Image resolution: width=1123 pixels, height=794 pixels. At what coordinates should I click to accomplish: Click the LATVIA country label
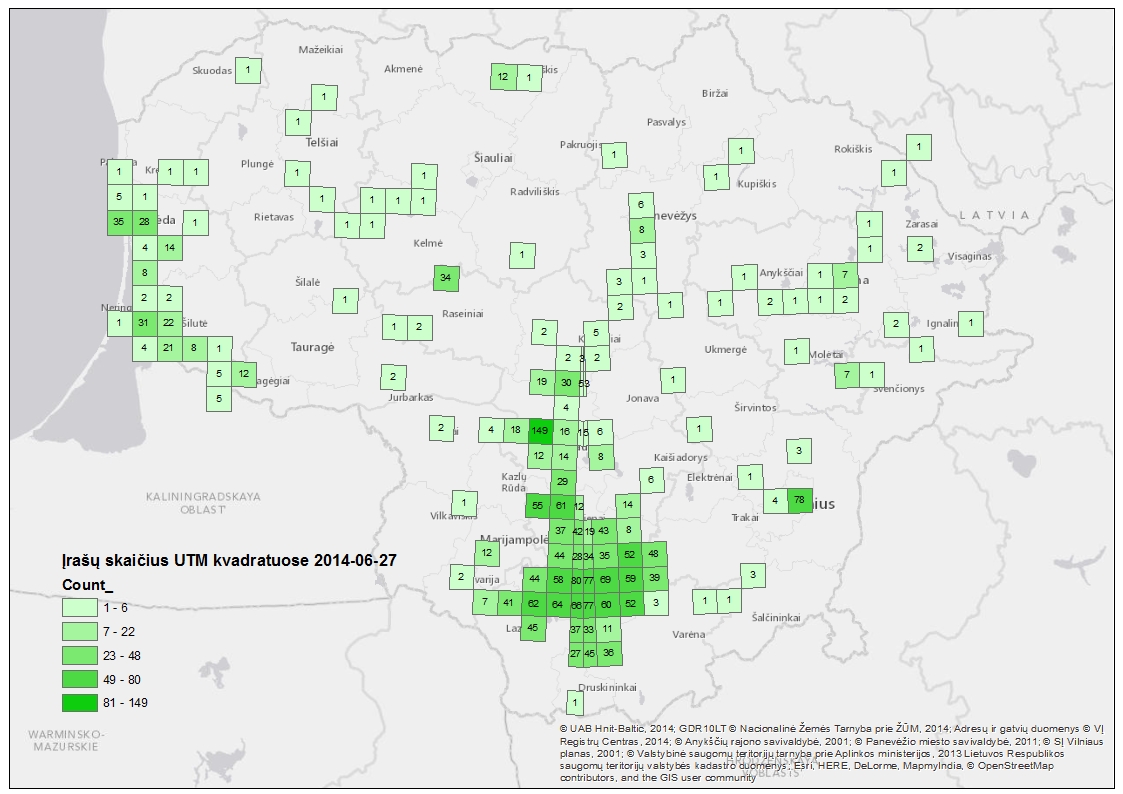click(x=993, y=215)
